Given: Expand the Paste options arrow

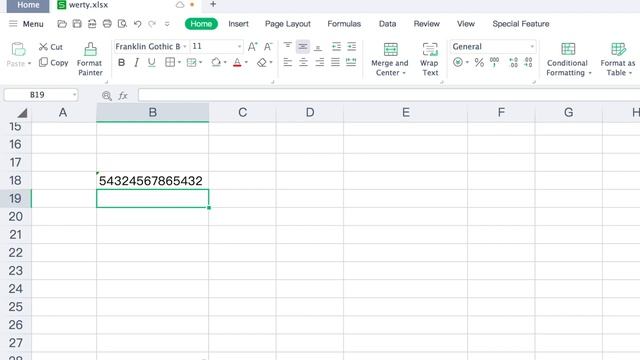Looking at the screenshot, I should tap(29, 64).
